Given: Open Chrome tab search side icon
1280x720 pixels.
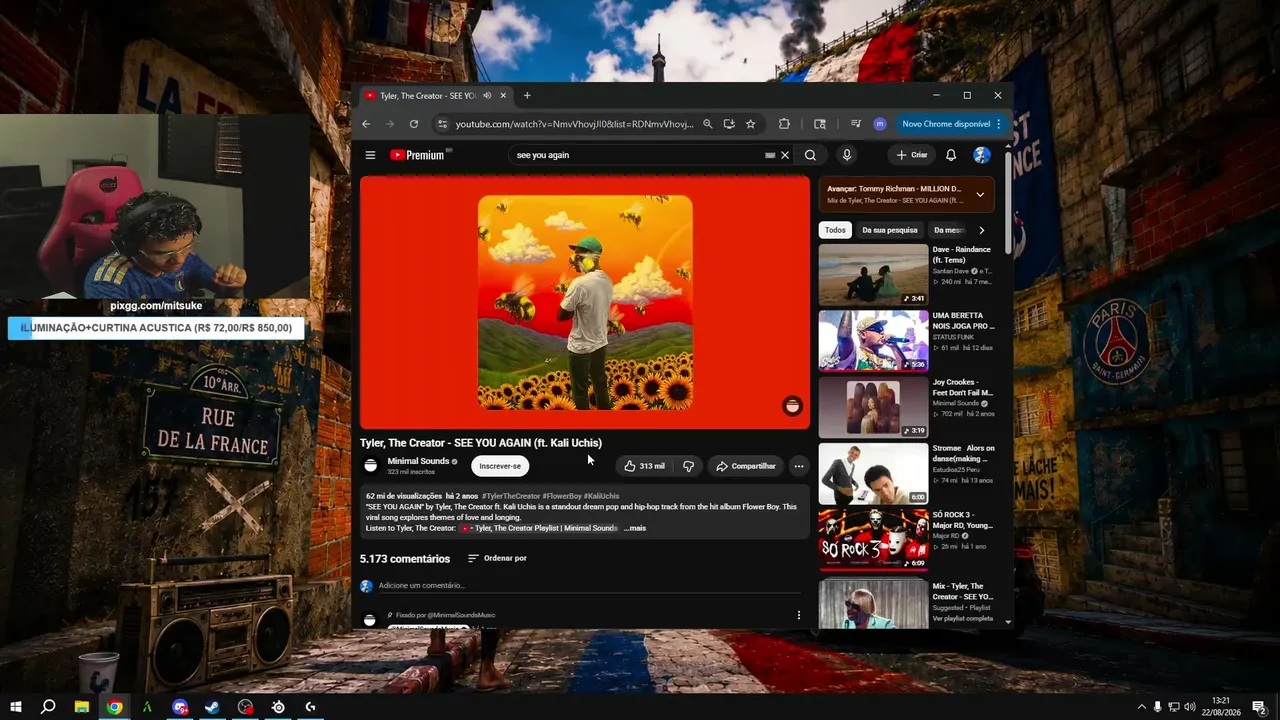Looking at the screenshot, I should pyautogui.click(x=820, y=124).
